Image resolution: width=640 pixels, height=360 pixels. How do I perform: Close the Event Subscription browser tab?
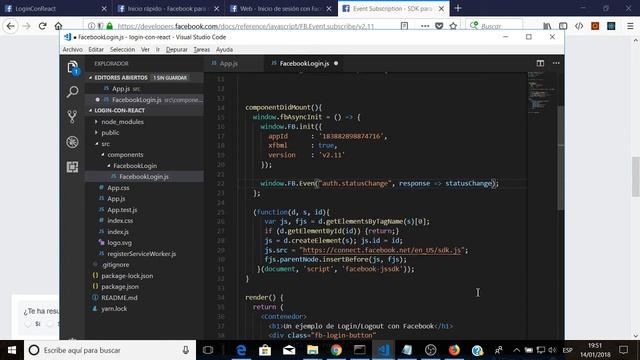[441, 8]
